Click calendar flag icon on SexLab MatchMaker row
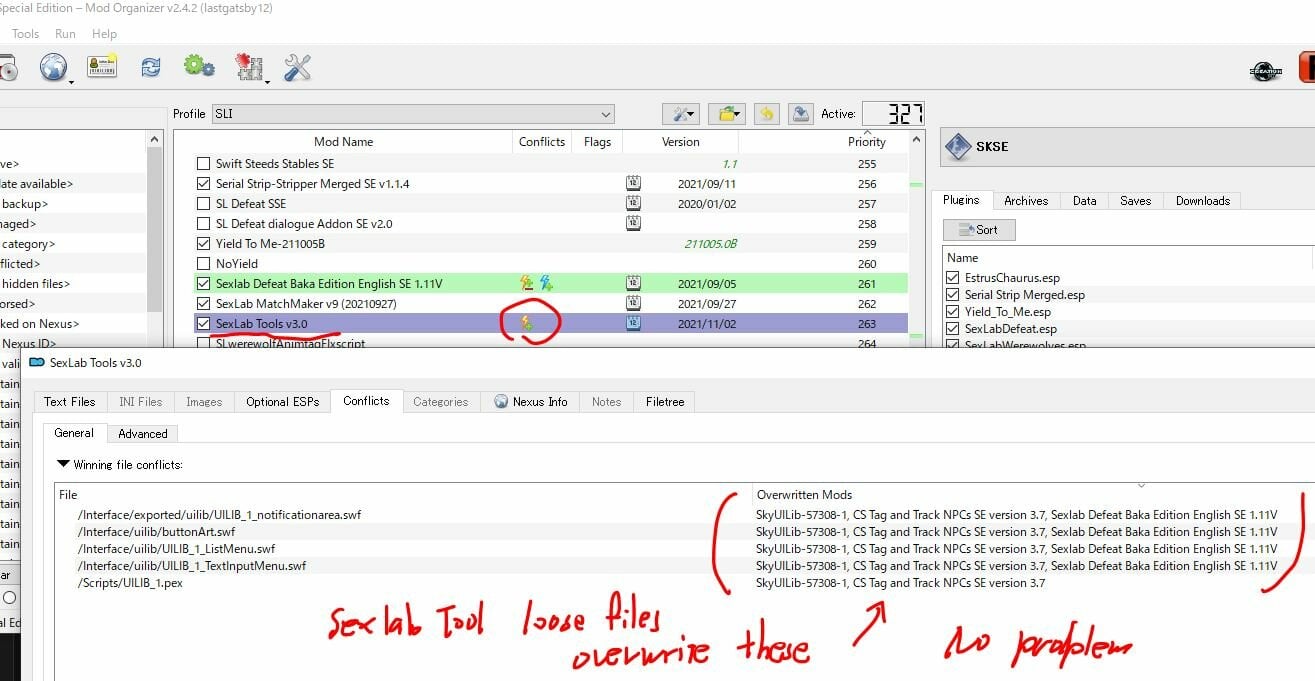Image resolution: width=1315 pixels, height=681 pixels. [x=633, y=303]
